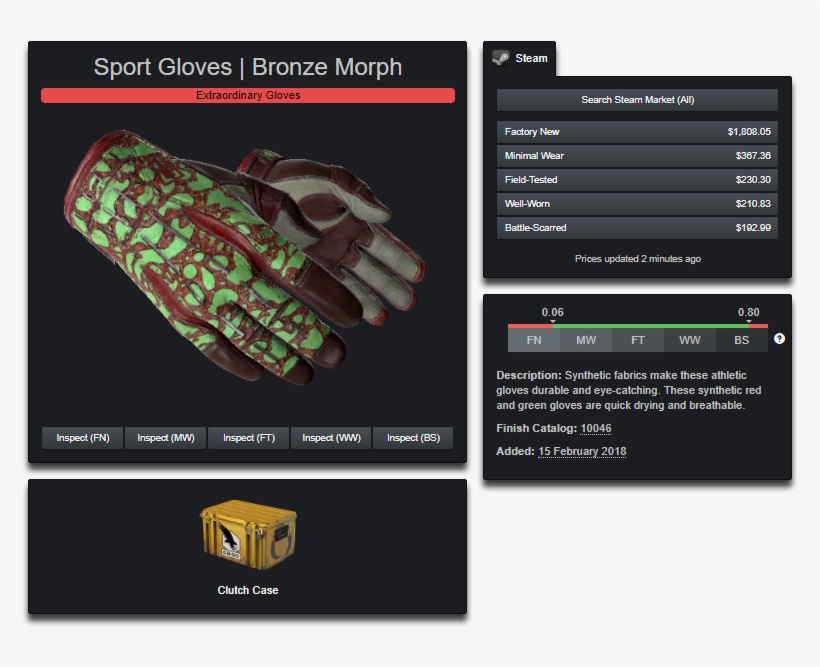This screenshot has width=820, height=667.
Task: Click the $1,808.05 Factory New price
Action: (749, 132)
